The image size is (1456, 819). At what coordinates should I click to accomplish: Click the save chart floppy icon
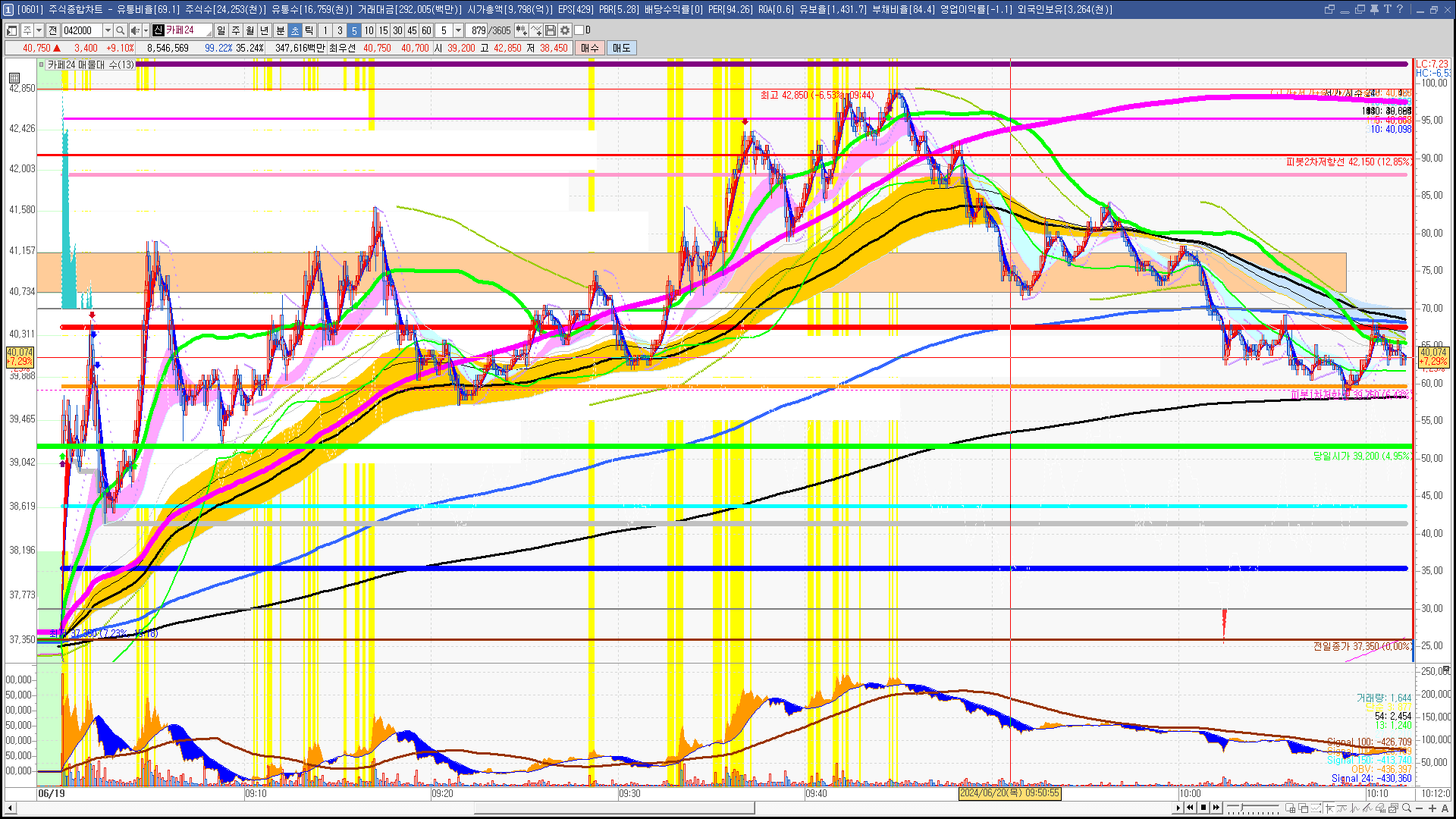click(x=551, y=30)
